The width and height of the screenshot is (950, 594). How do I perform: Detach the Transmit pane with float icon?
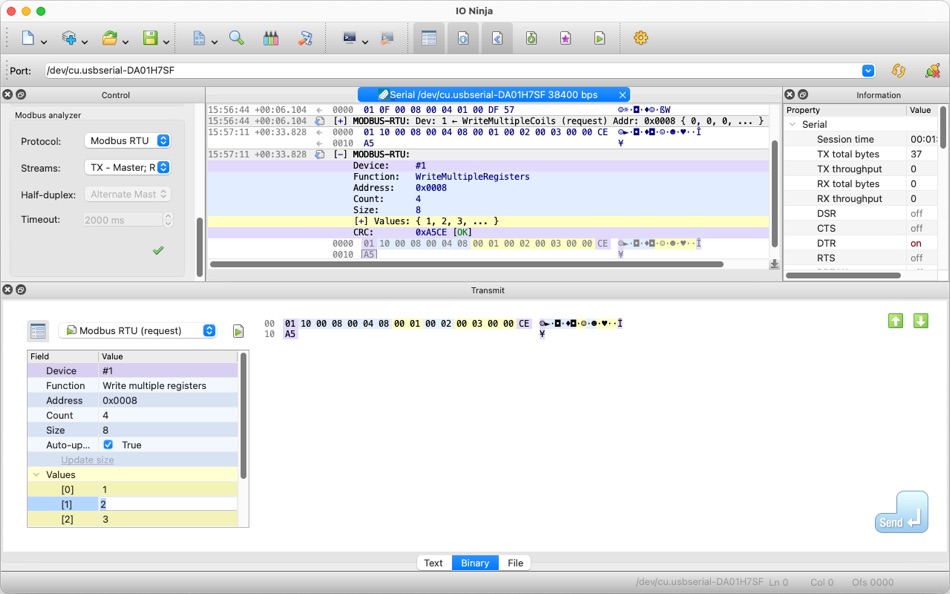pyautogui.click(x=21, y=290)
